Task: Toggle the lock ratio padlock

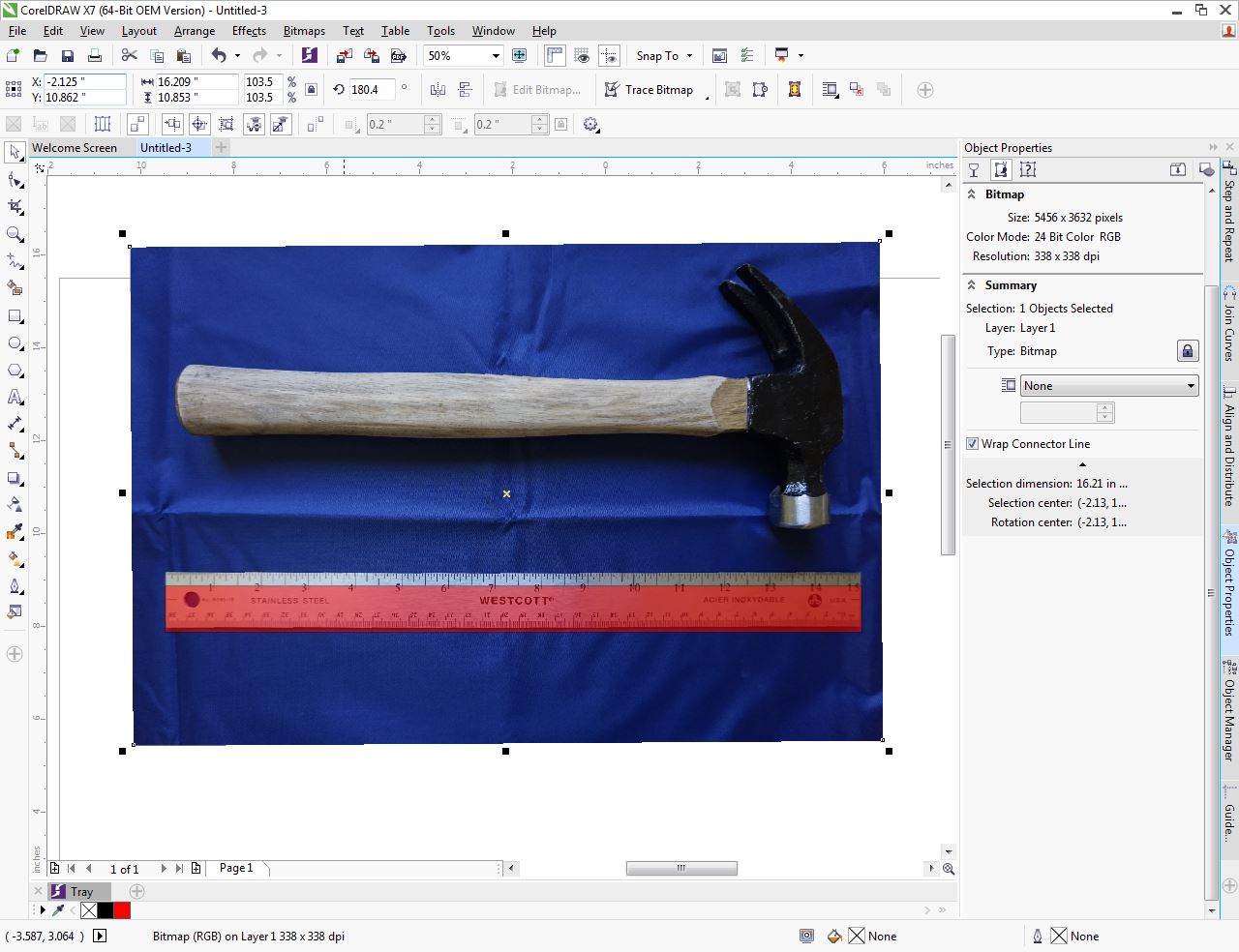Action: (311, 90)
